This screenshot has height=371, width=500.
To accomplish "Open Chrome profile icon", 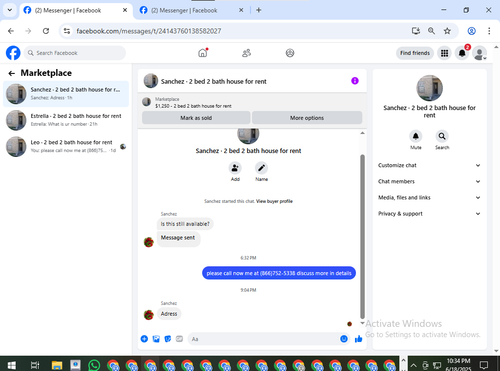I will [471, 31].
